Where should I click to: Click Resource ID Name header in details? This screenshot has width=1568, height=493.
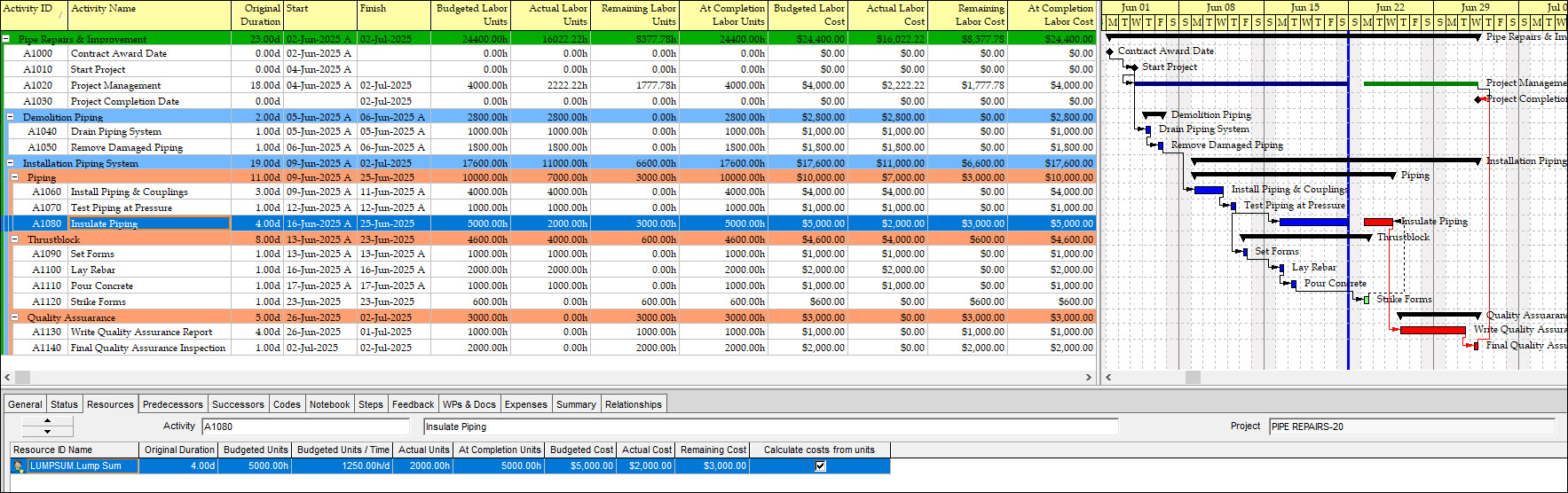75,450
